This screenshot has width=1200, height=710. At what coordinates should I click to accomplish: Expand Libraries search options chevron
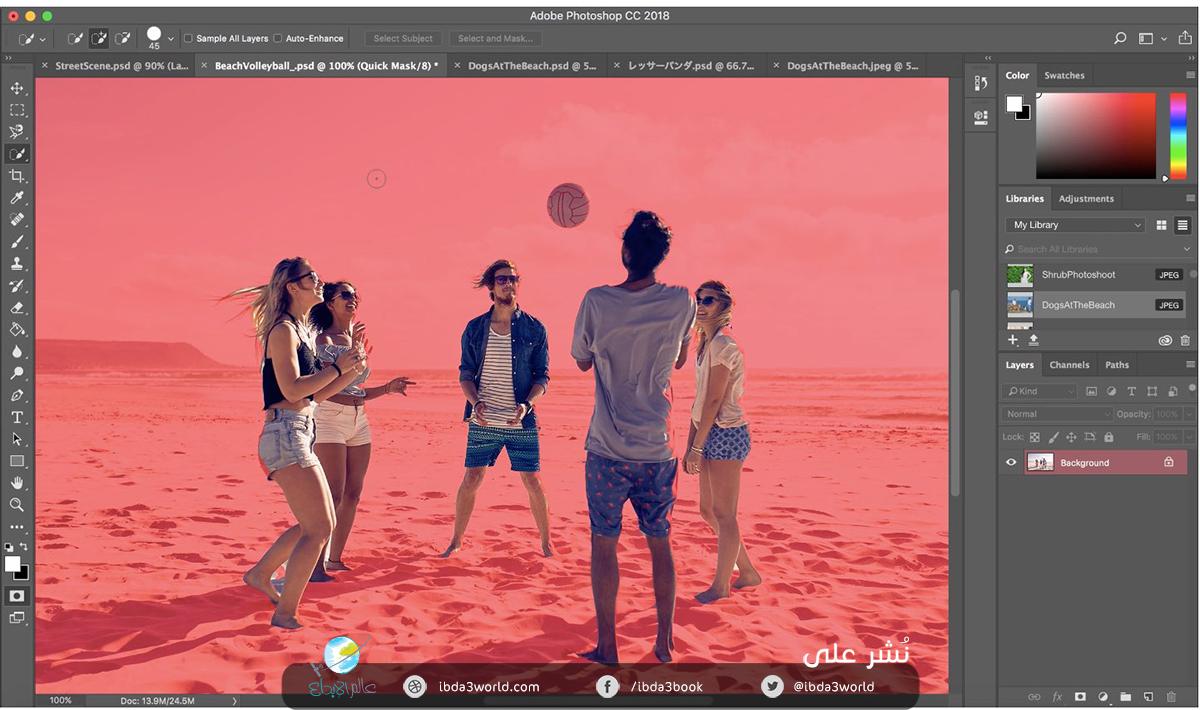[x=1187, y=249]
